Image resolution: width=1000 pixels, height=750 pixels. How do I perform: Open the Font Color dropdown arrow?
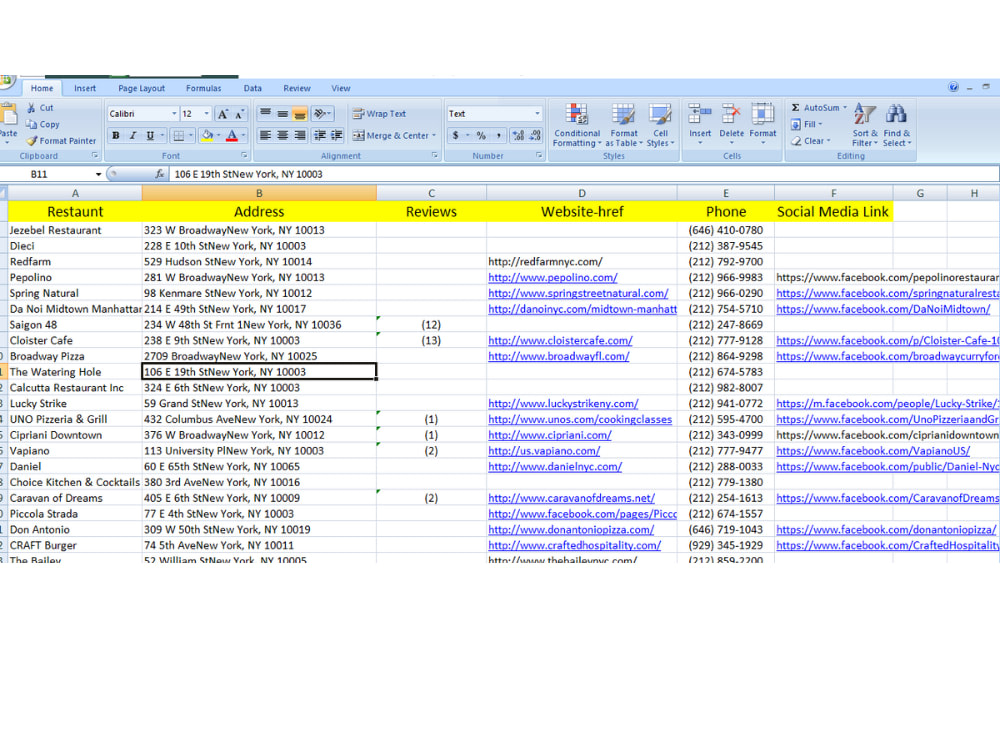[x=244, y=135]
